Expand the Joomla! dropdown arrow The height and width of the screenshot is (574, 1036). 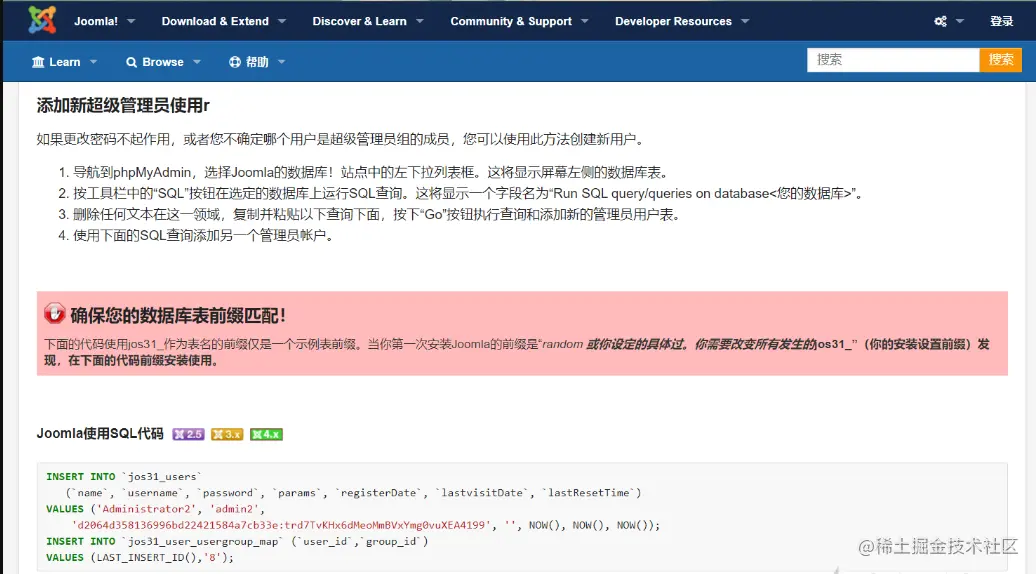[x=131, y=21]
